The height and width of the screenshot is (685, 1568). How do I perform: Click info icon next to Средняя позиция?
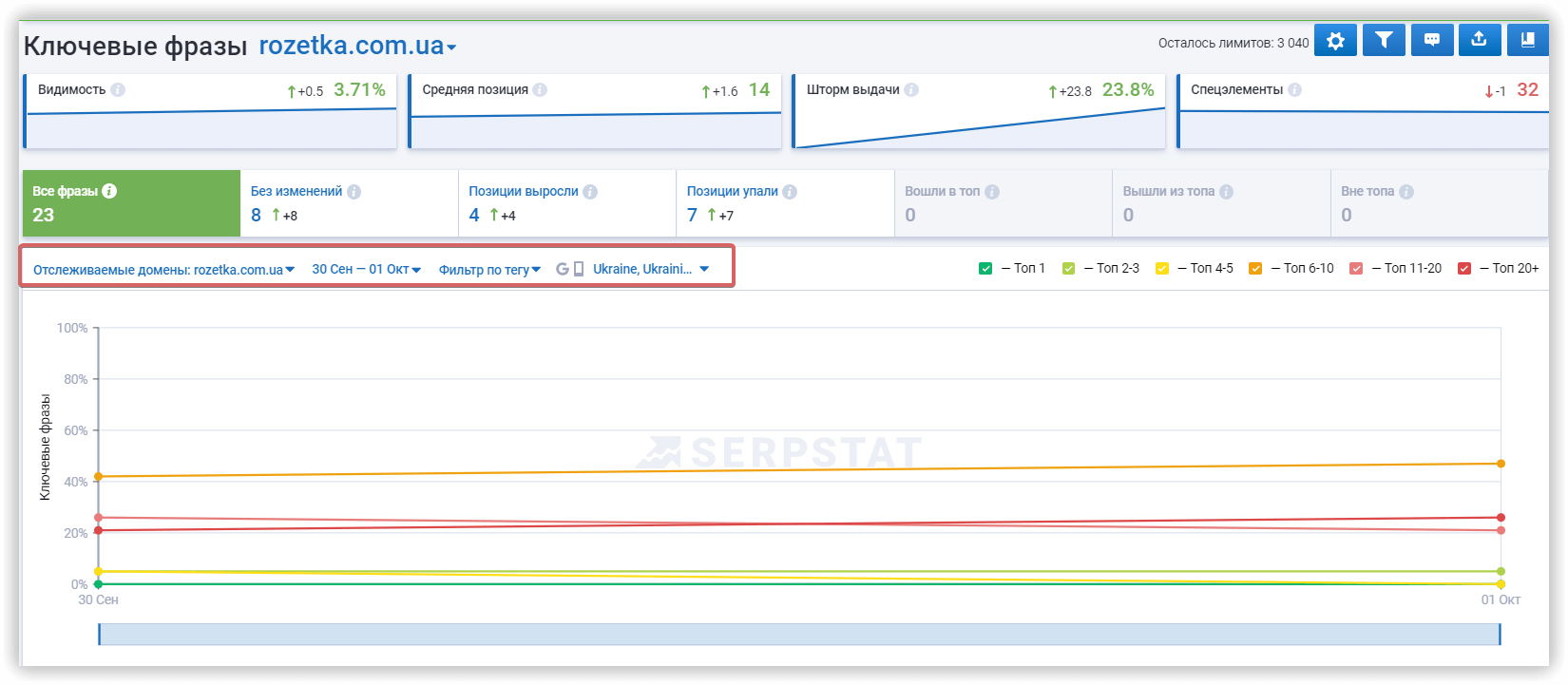[540, 89]
